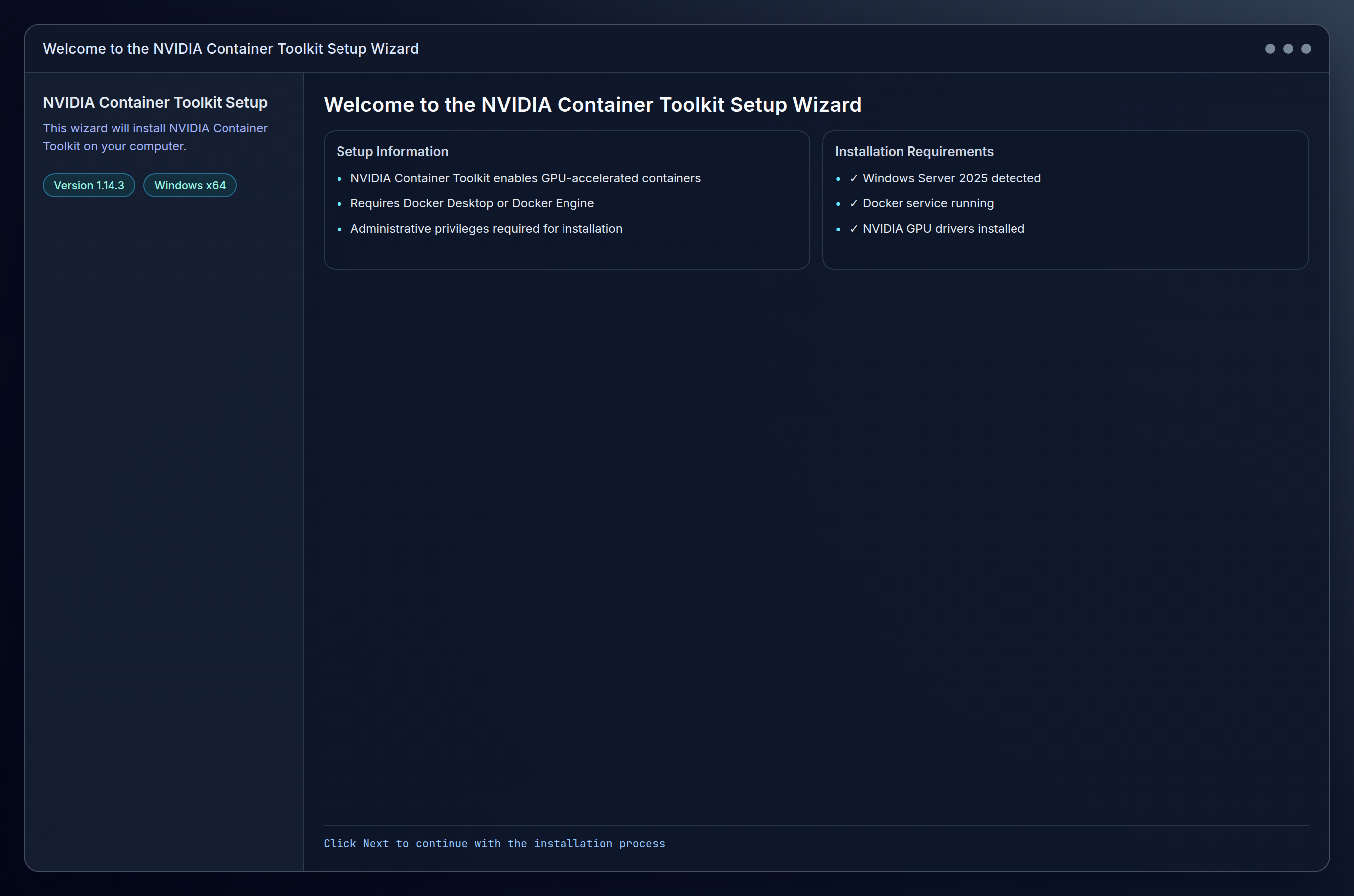Viewport: 1354px width, 896px height.
Task: Click the checkmark for NVIDIA GPU drivers installed
Action: coord(854,229)
